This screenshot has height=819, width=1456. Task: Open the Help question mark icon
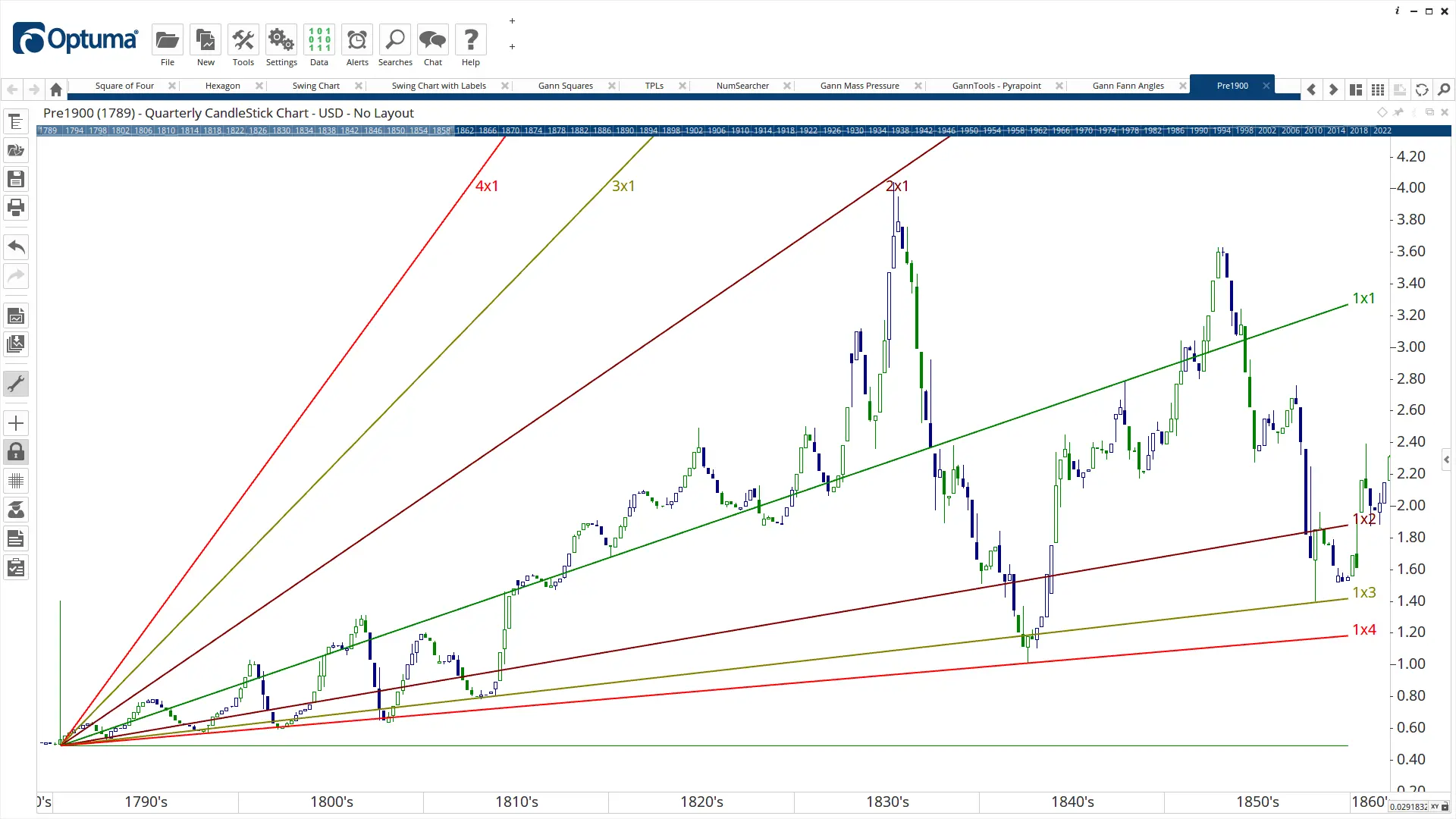471,40
